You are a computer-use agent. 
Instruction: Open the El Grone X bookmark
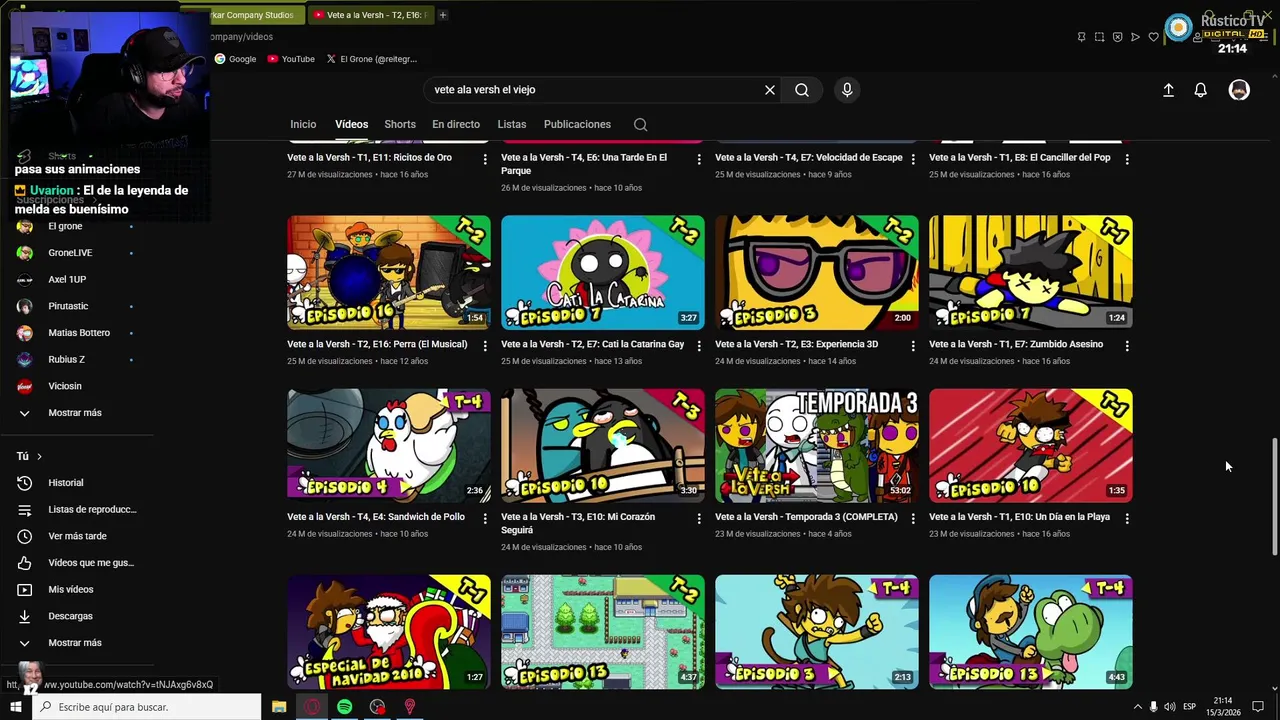pyautogui.click(x=371, y=59)
